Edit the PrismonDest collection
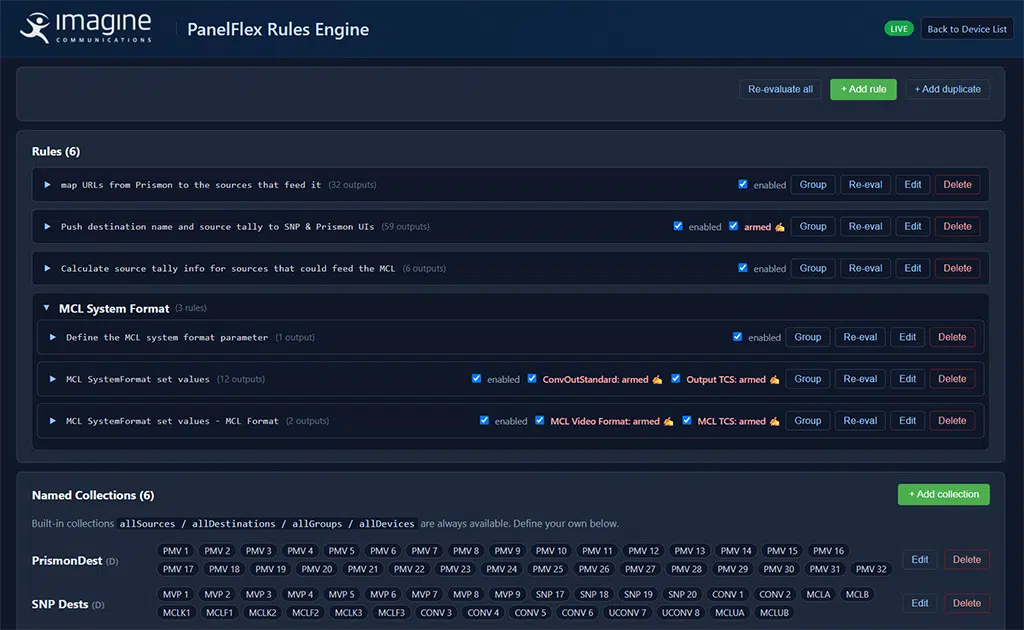Viewport: 1024px width, 630px height. tap(920, 560)
